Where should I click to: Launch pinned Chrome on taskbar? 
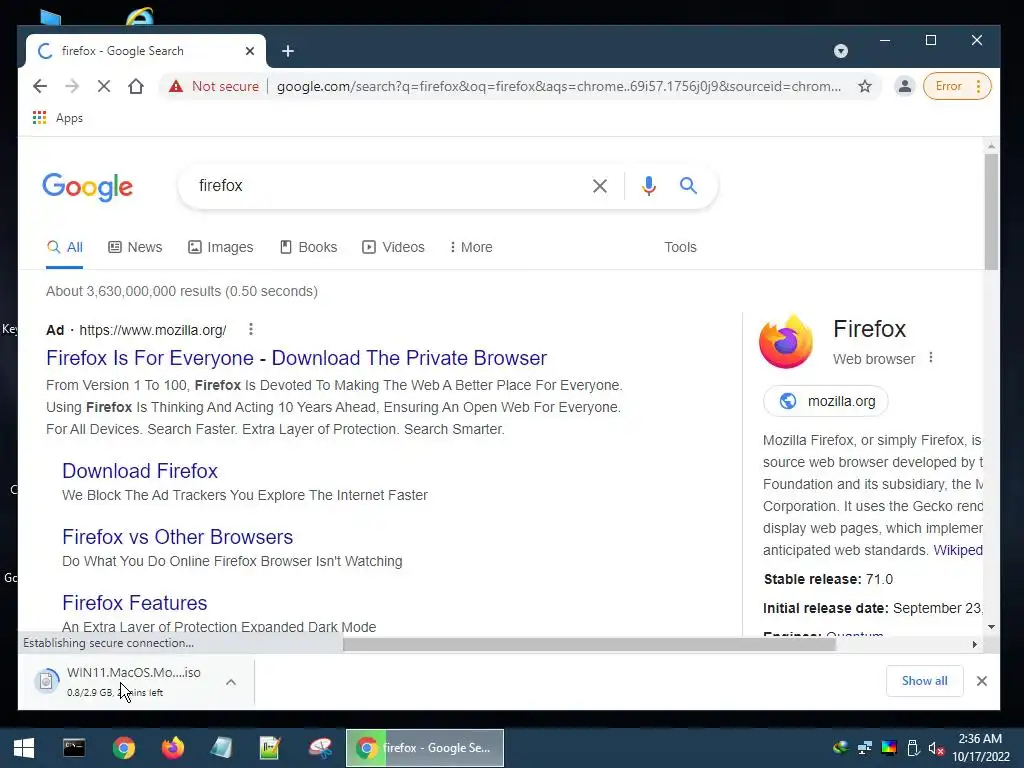[123, 748]
